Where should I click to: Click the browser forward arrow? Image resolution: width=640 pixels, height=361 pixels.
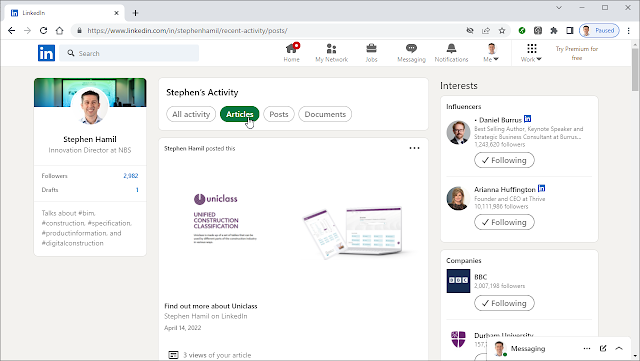tap(27, 31)
